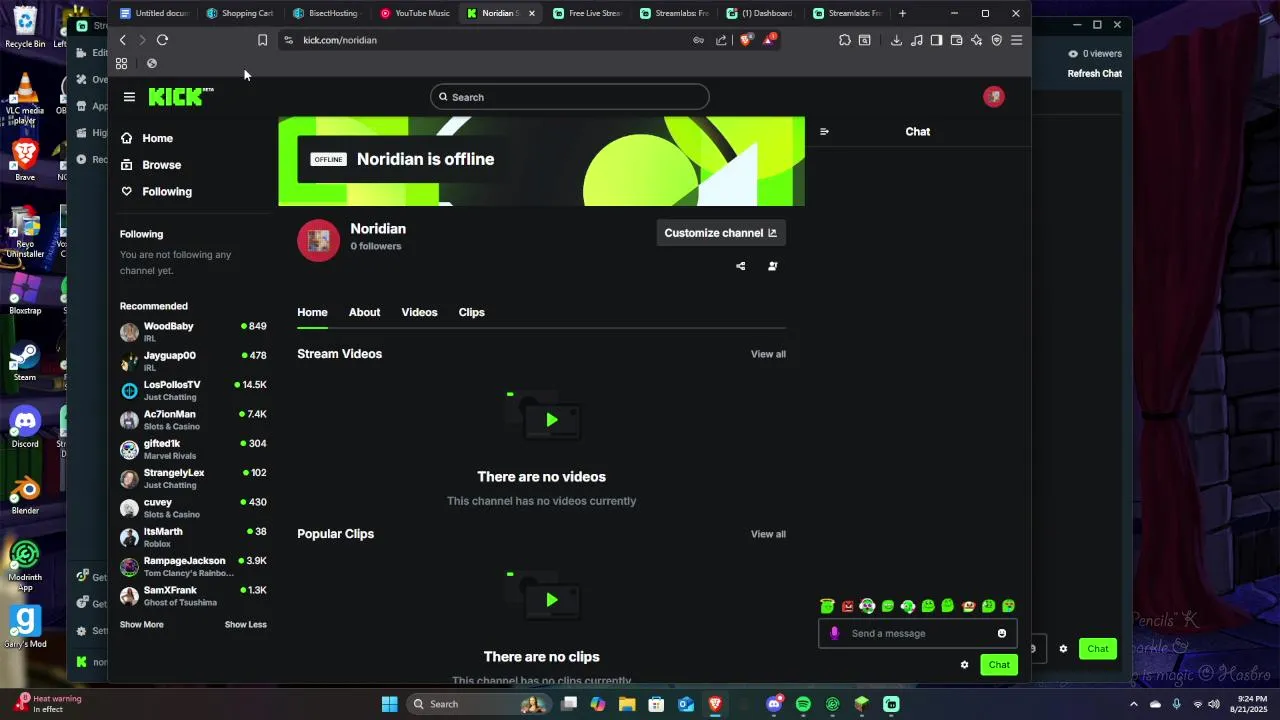Switch to the Clips tab

coord(471,312)
